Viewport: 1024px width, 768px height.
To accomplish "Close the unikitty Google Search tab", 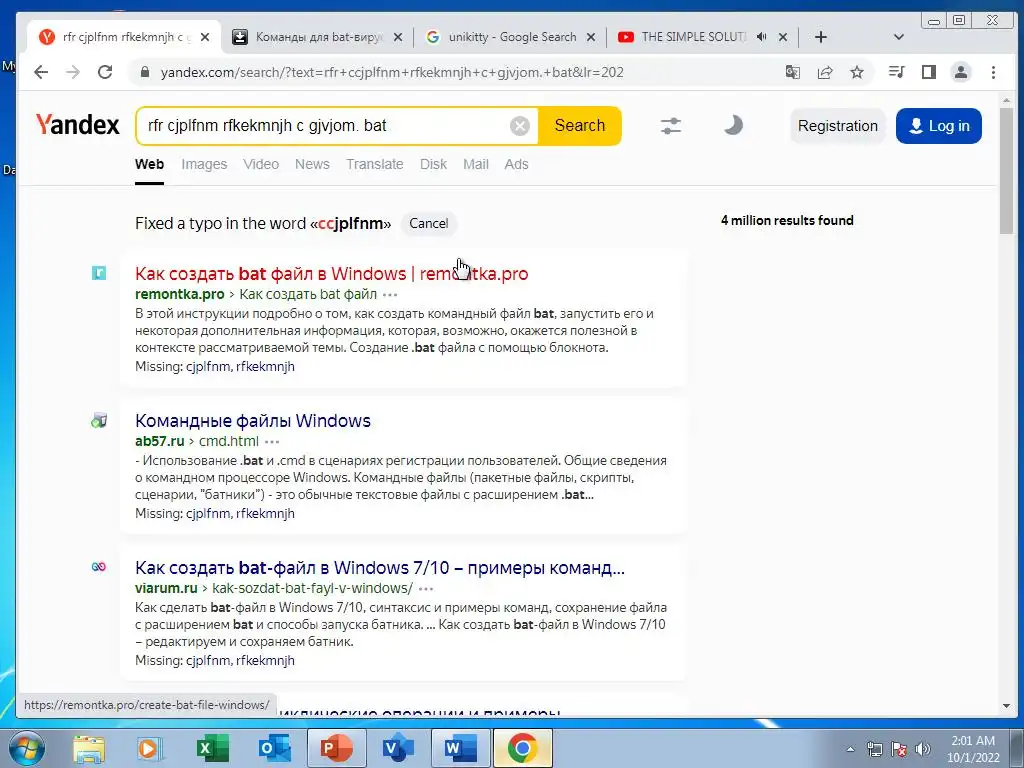I will pos(591,37).
